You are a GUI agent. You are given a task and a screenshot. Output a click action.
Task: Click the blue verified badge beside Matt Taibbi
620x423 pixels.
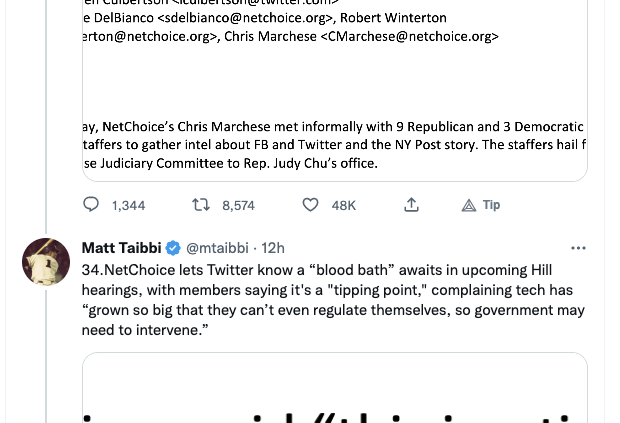click(172, 248)
